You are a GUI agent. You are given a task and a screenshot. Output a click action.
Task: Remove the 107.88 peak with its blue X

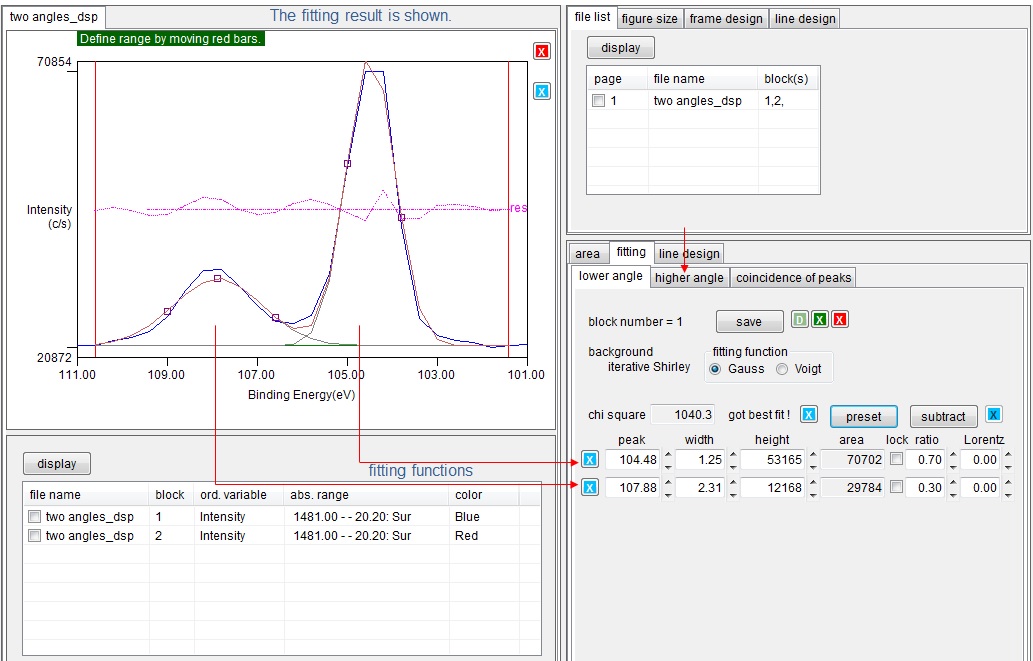590,488
